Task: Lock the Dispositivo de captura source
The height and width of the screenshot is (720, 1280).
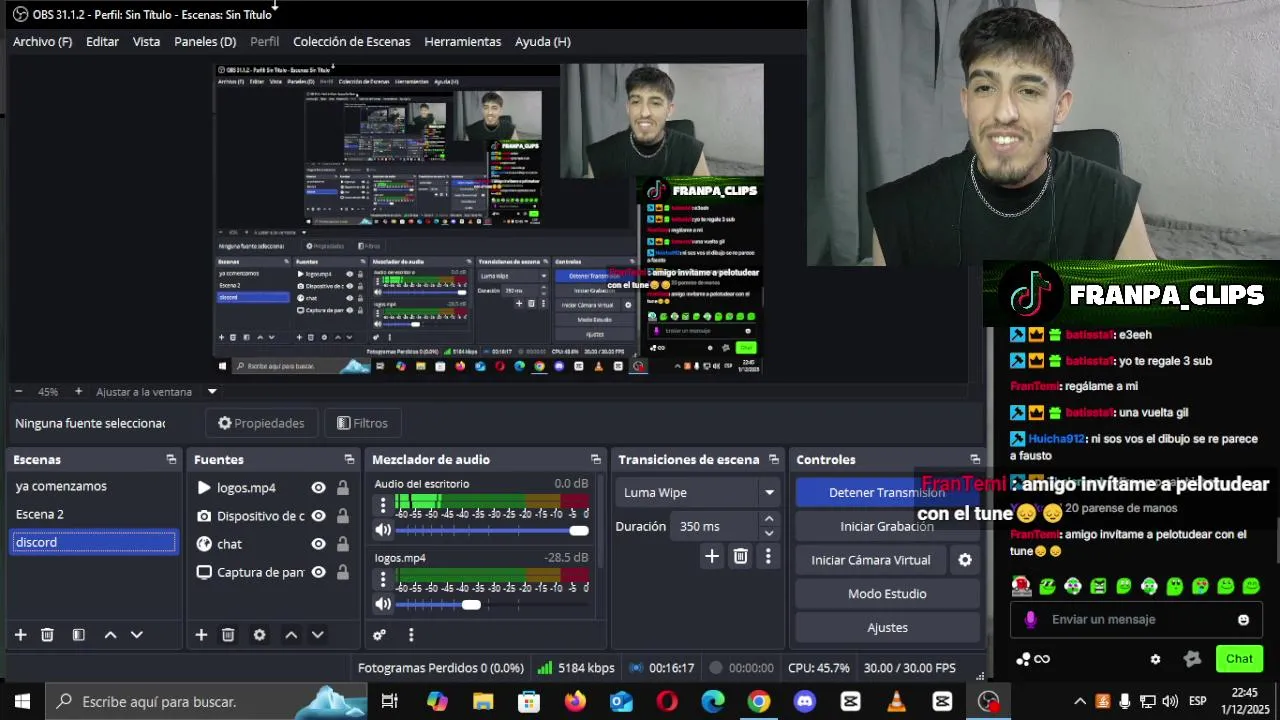Action: click(x=342, y=516)
